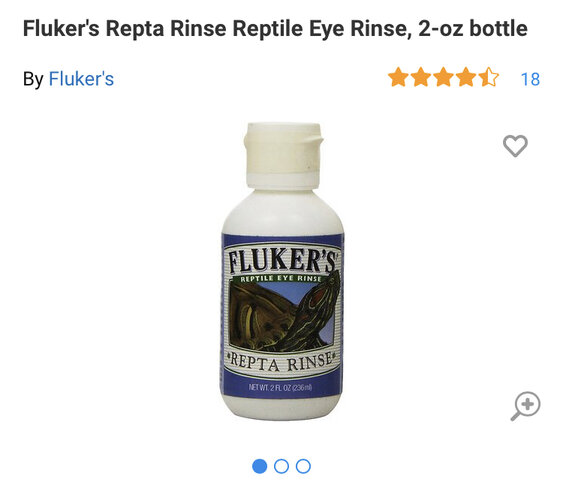Click the Repta Rinse bottle image
This screenshot has height=500, width=563.
coord(282,272)
